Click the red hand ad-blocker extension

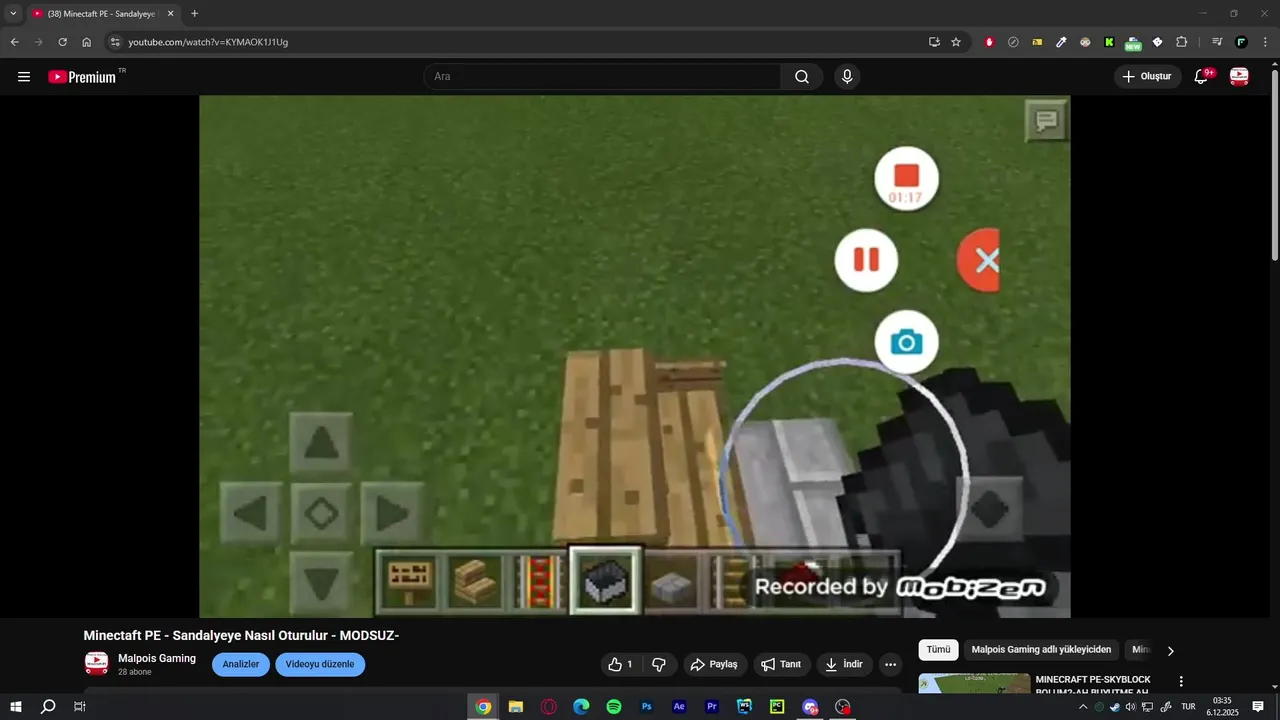coord(989,42)
